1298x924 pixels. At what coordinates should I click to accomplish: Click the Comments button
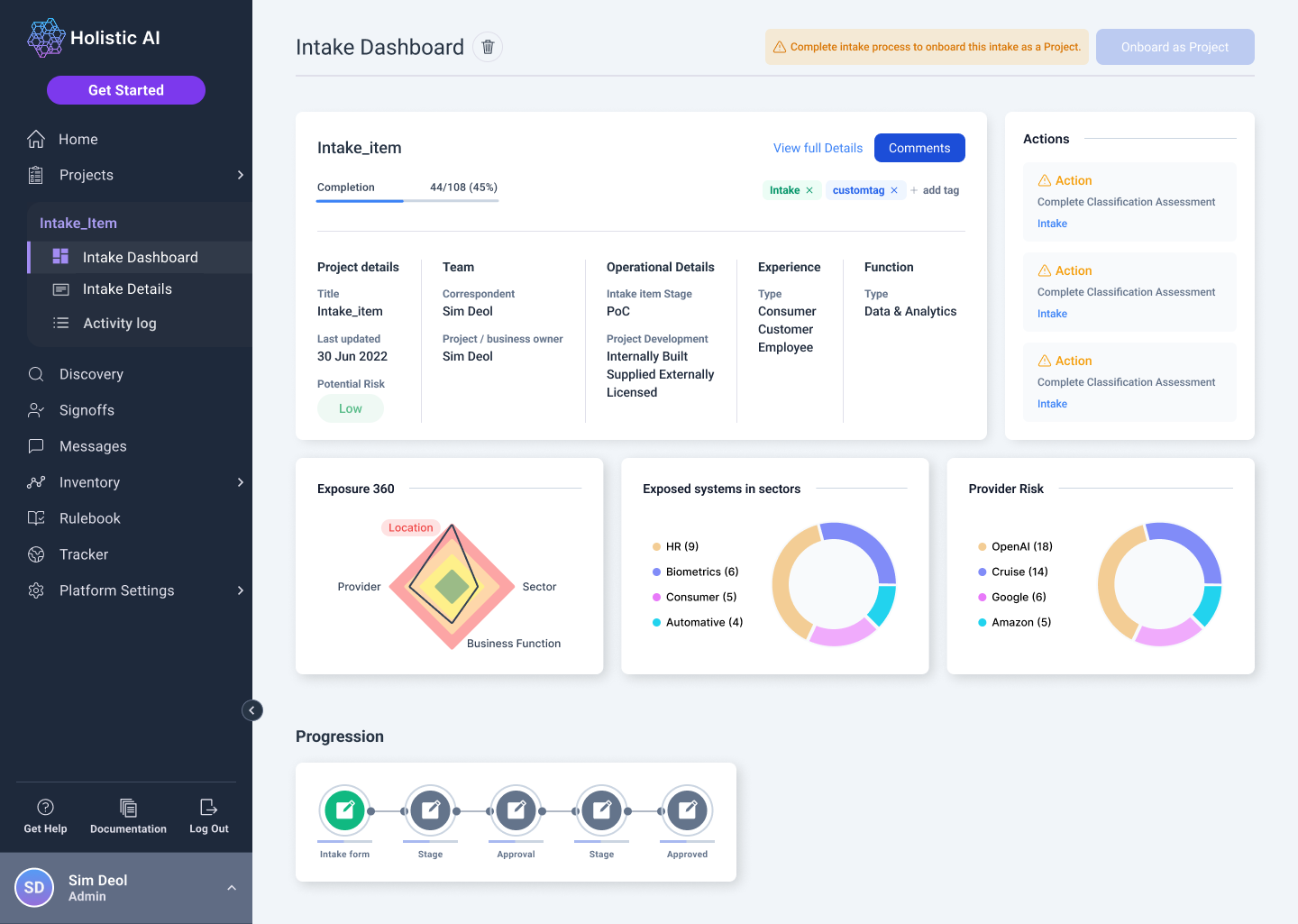click(919, 148)
